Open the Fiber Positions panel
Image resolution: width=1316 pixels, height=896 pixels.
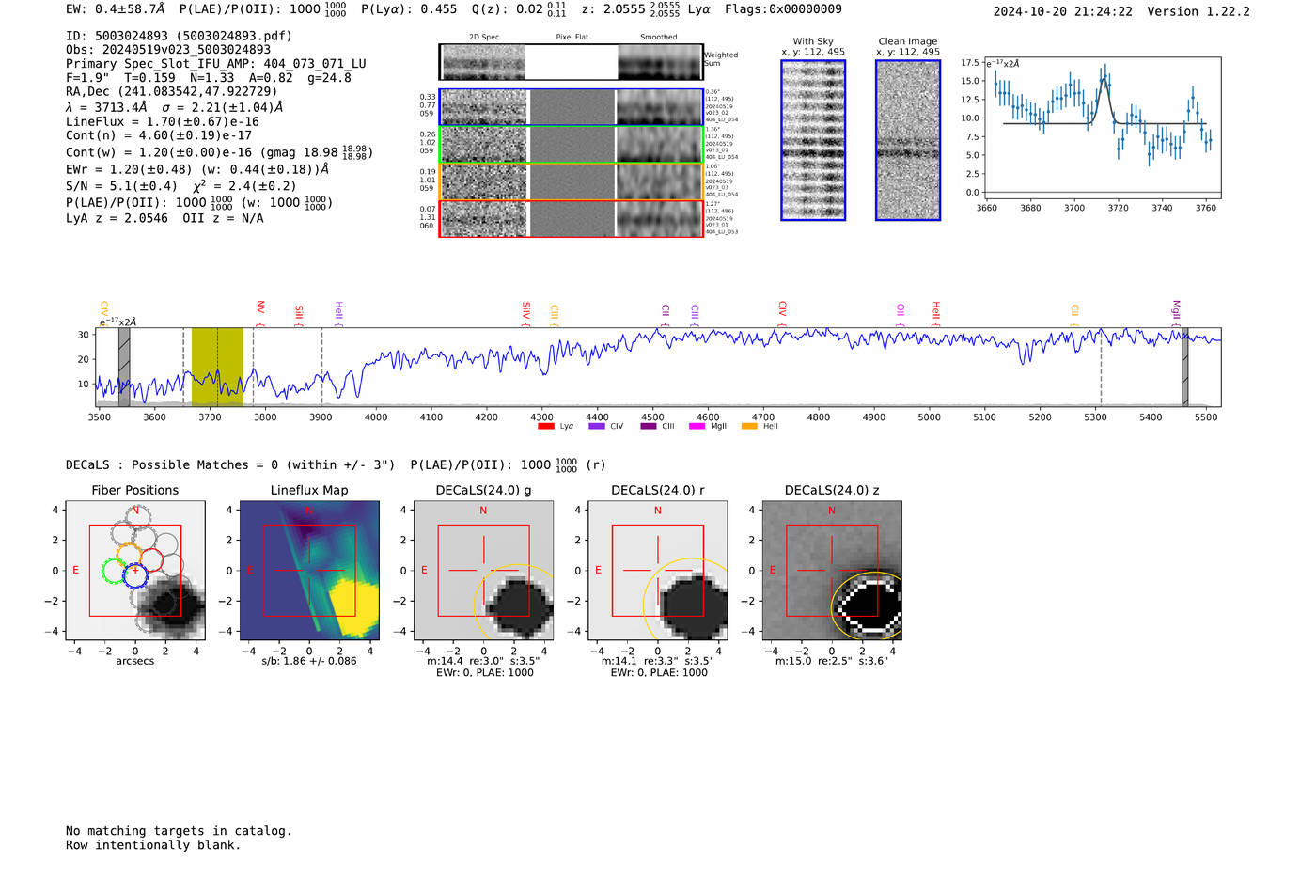click(x=135, y=571)
